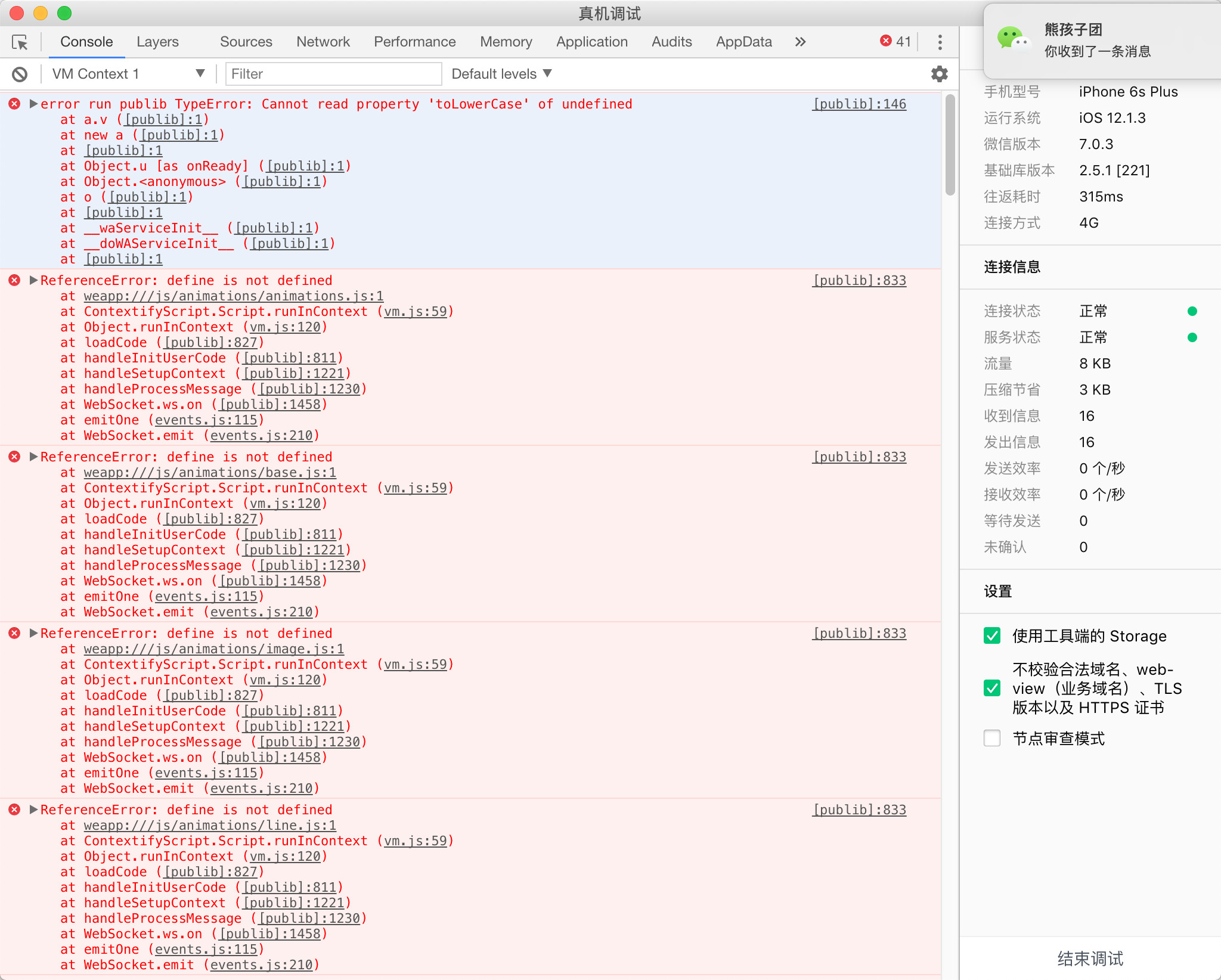Open the VM Context 1 dropdown
Viewport: 1221px width, 980px height.
(129, 74)
